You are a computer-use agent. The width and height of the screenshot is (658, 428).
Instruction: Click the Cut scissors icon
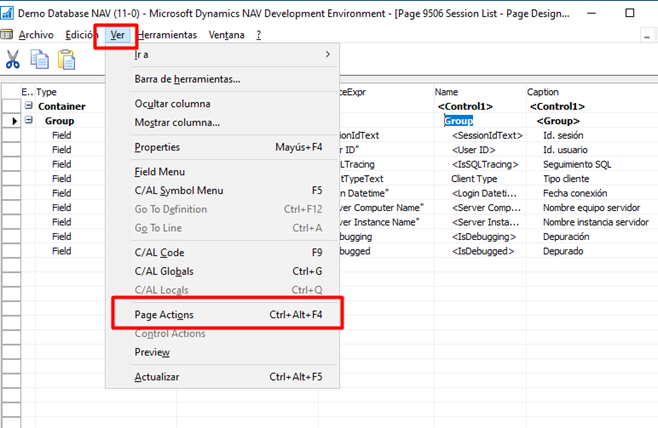13,59
